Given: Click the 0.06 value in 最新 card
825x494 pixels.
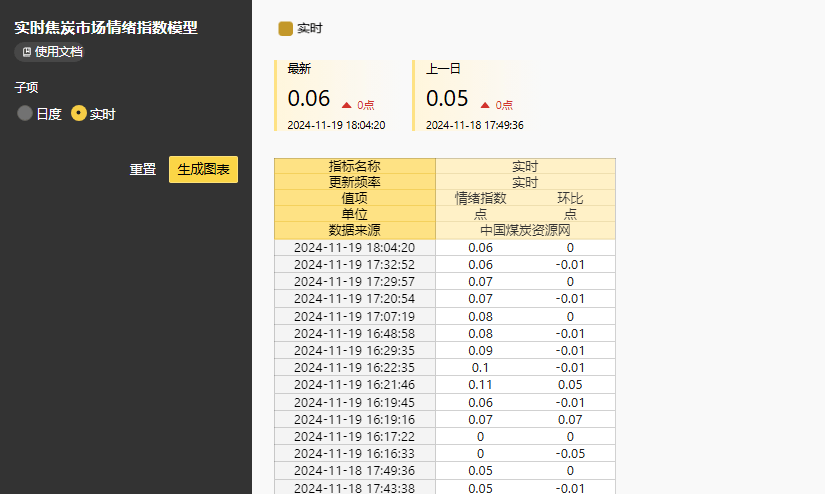Looking at the screenshot, I should tap(308, 98).
